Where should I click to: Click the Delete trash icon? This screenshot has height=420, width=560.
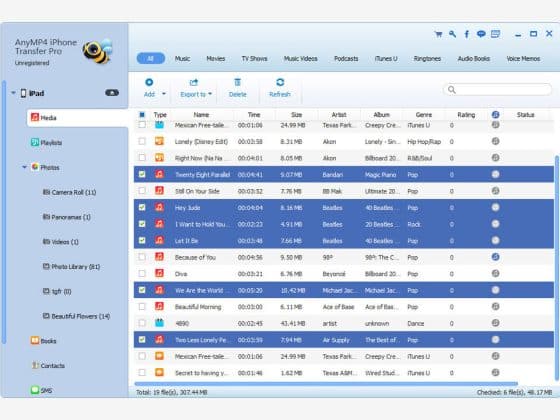238,82
